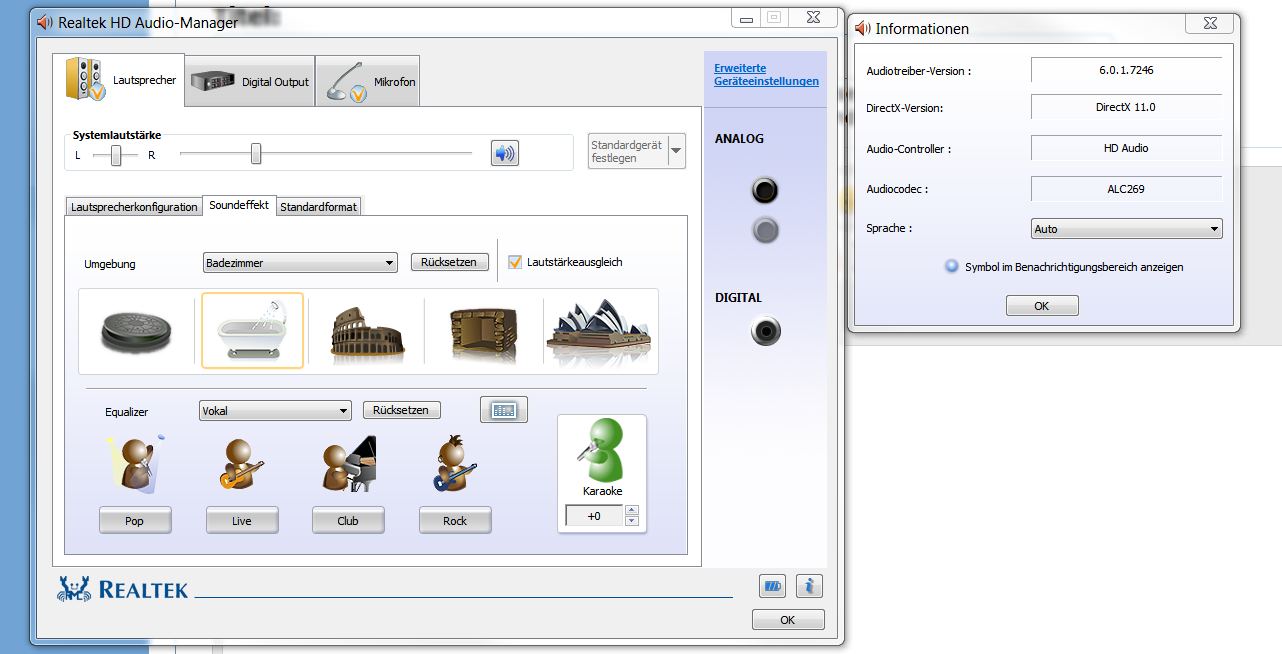Screen dimensions: 1282x654
Task: Choose the bathtub bathroom environment
Action: 252,330
